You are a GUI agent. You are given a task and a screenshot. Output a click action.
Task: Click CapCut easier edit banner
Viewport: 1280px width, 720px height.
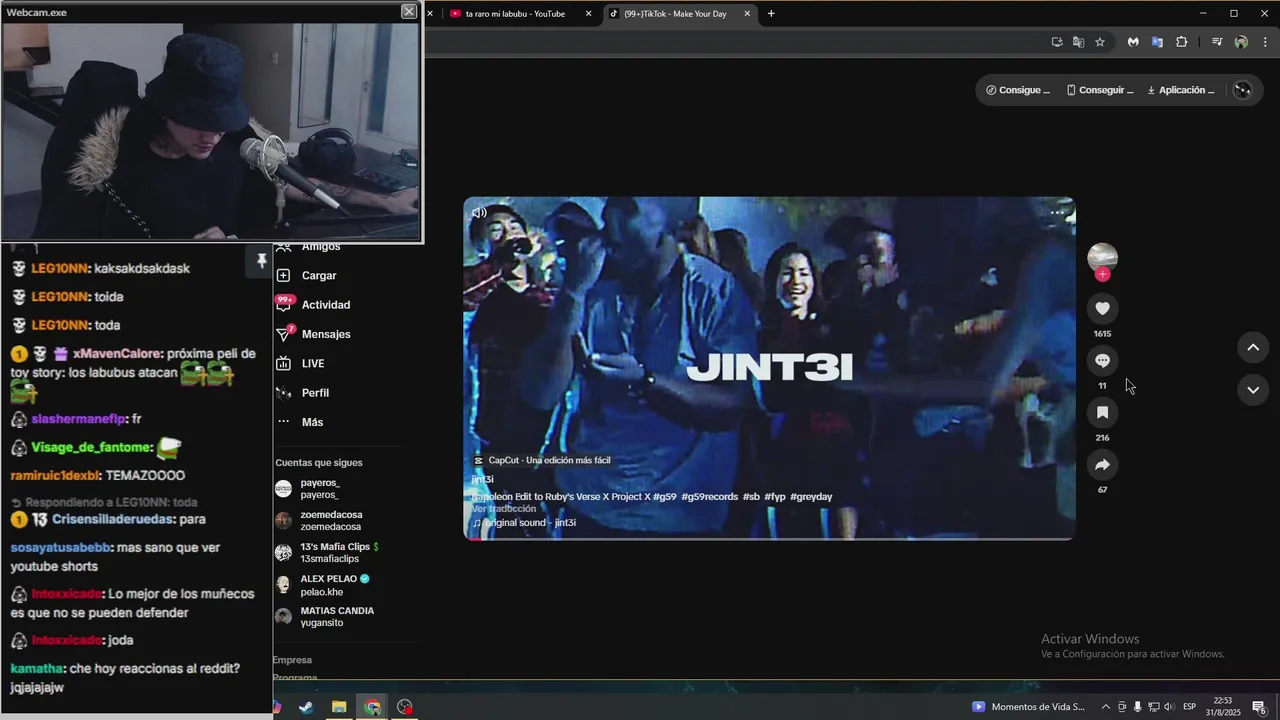tap(541, 461)
